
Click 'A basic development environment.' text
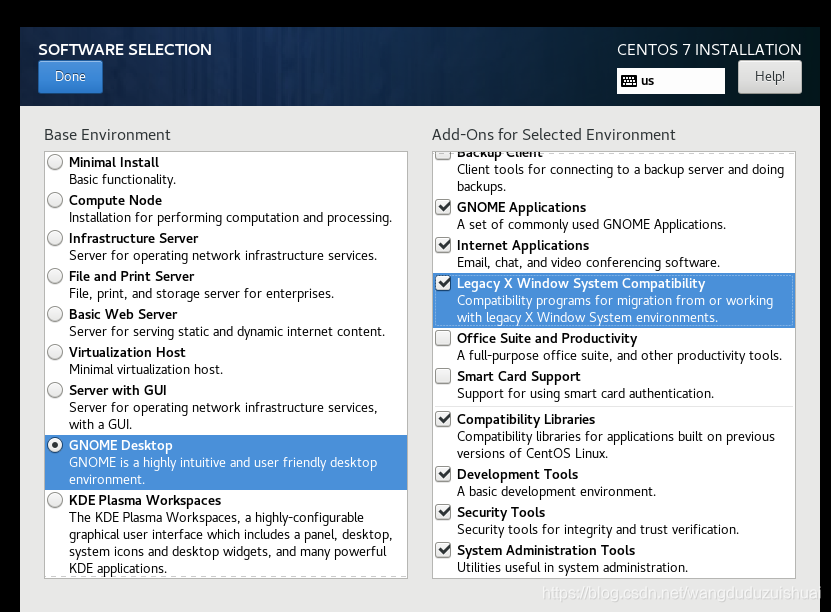pyautogui.click(x=556, y=492)
